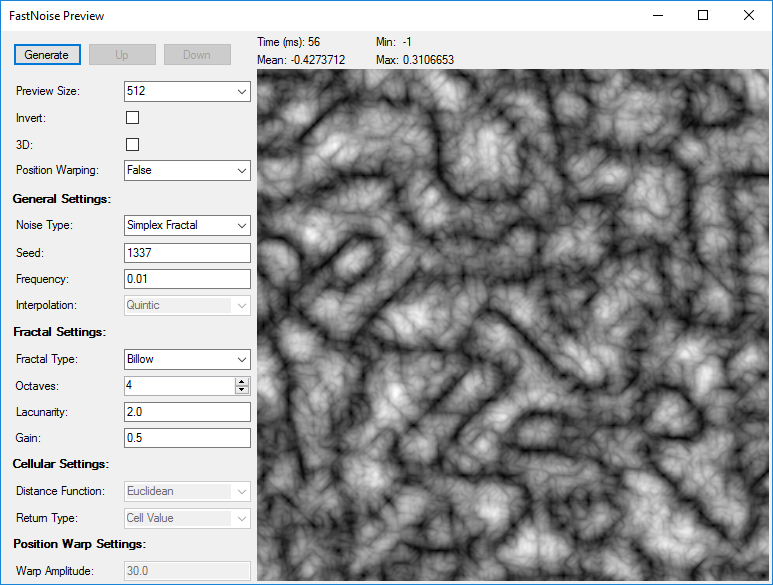
Task: Decrease Octaves with the down stepper arrow
Action: pos(242,390)
